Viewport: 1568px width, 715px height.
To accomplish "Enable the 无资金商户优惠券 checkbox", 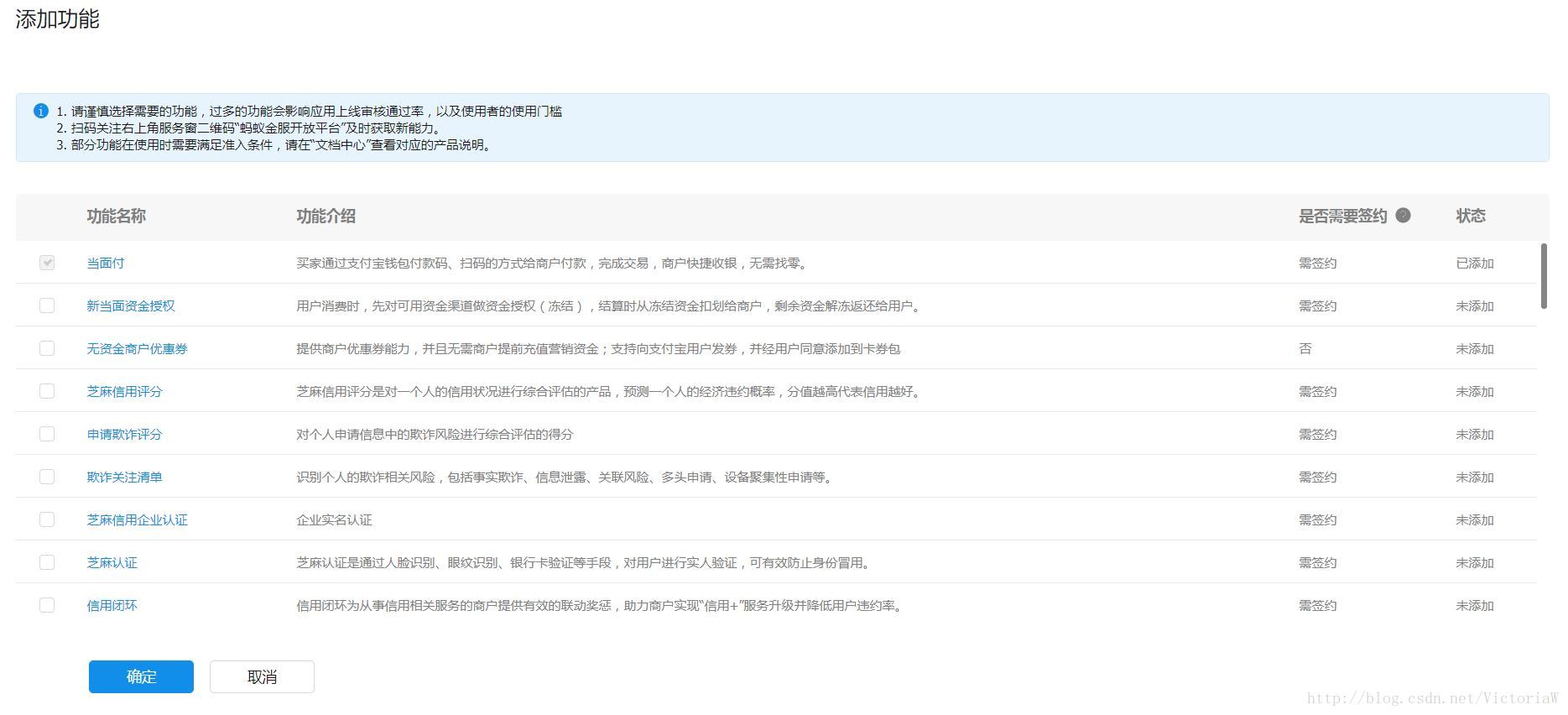I will pos(47,348).
